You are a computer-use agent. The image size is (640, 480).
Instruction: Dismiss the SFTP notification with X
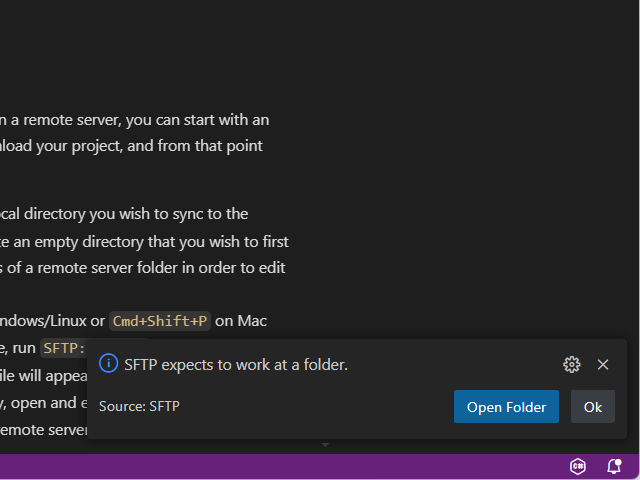(x=603, y=365)
